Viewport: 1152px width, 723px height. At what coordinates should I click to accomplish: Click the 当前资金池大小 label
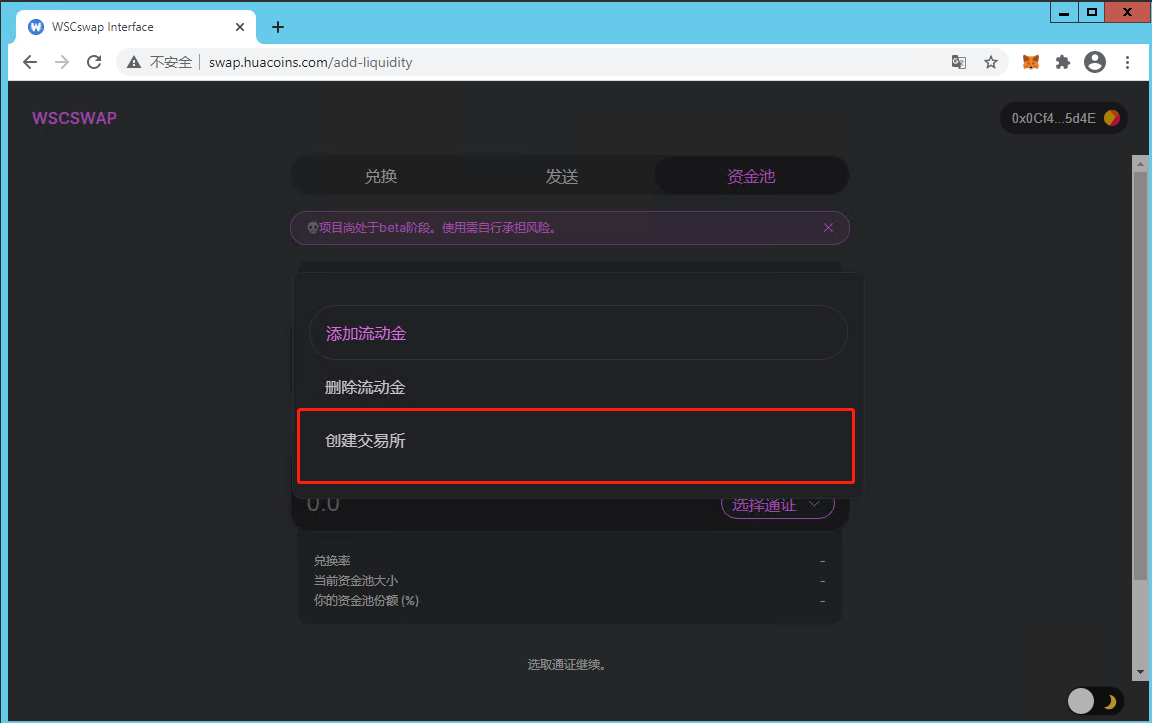coord(356,580)
